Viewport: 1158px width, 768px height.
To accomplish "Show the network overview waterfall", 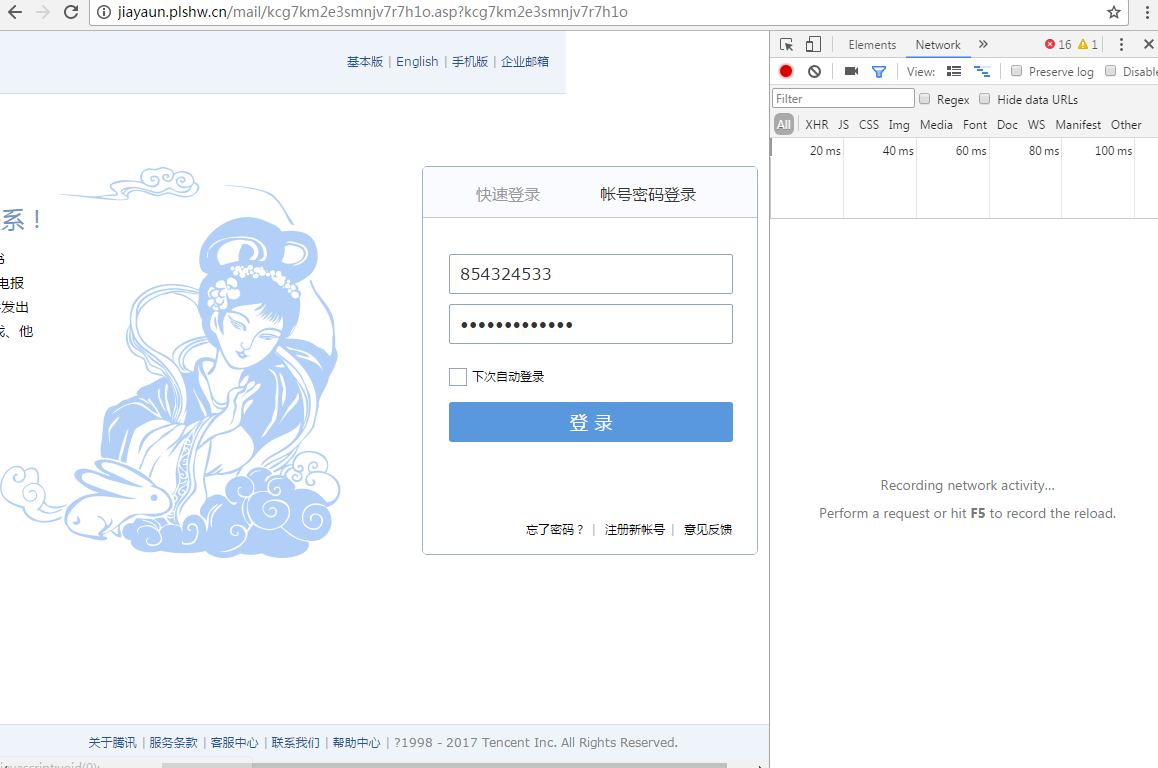I will pyautogui.click(x=981, y=71).
